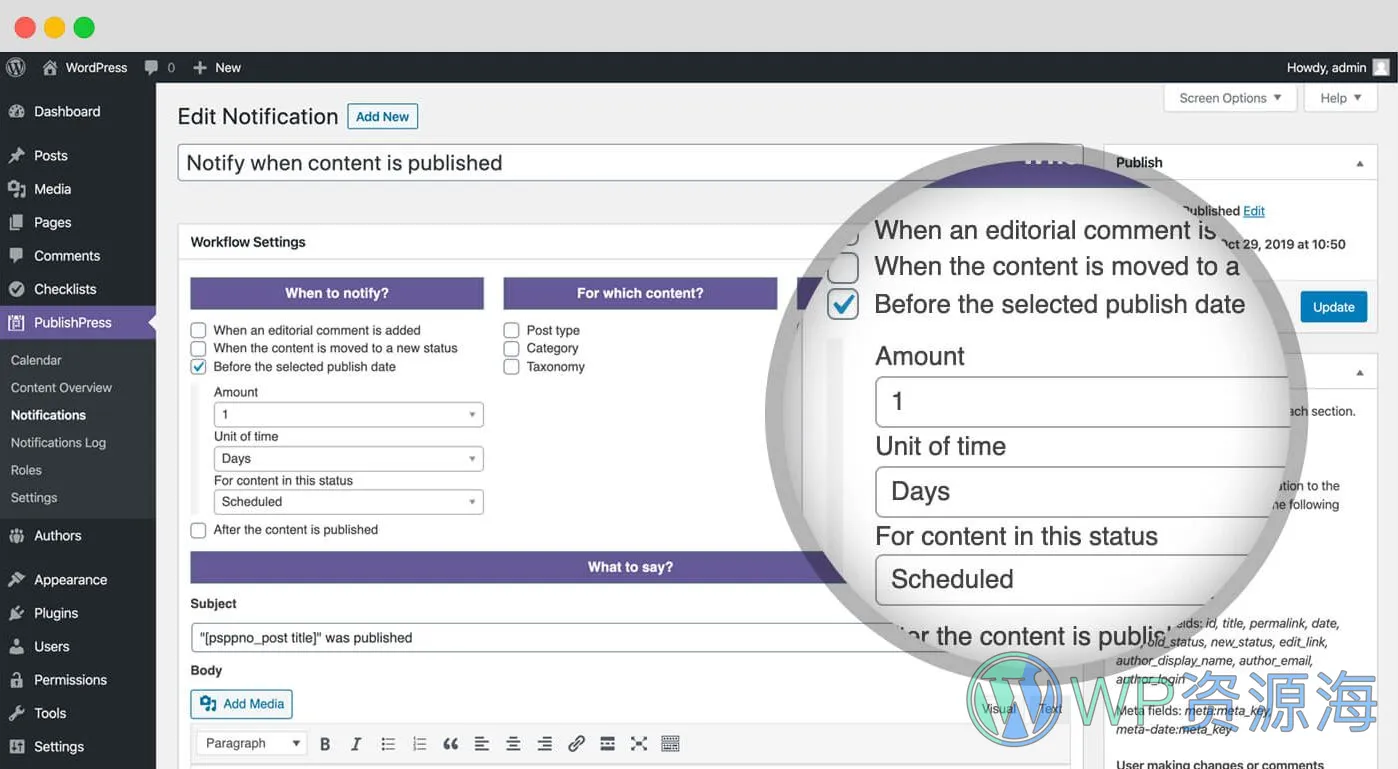This screenshot has width=1398, height=769.
Task: Open Notifications Log submenu item
Action: [x=58, y=443]
